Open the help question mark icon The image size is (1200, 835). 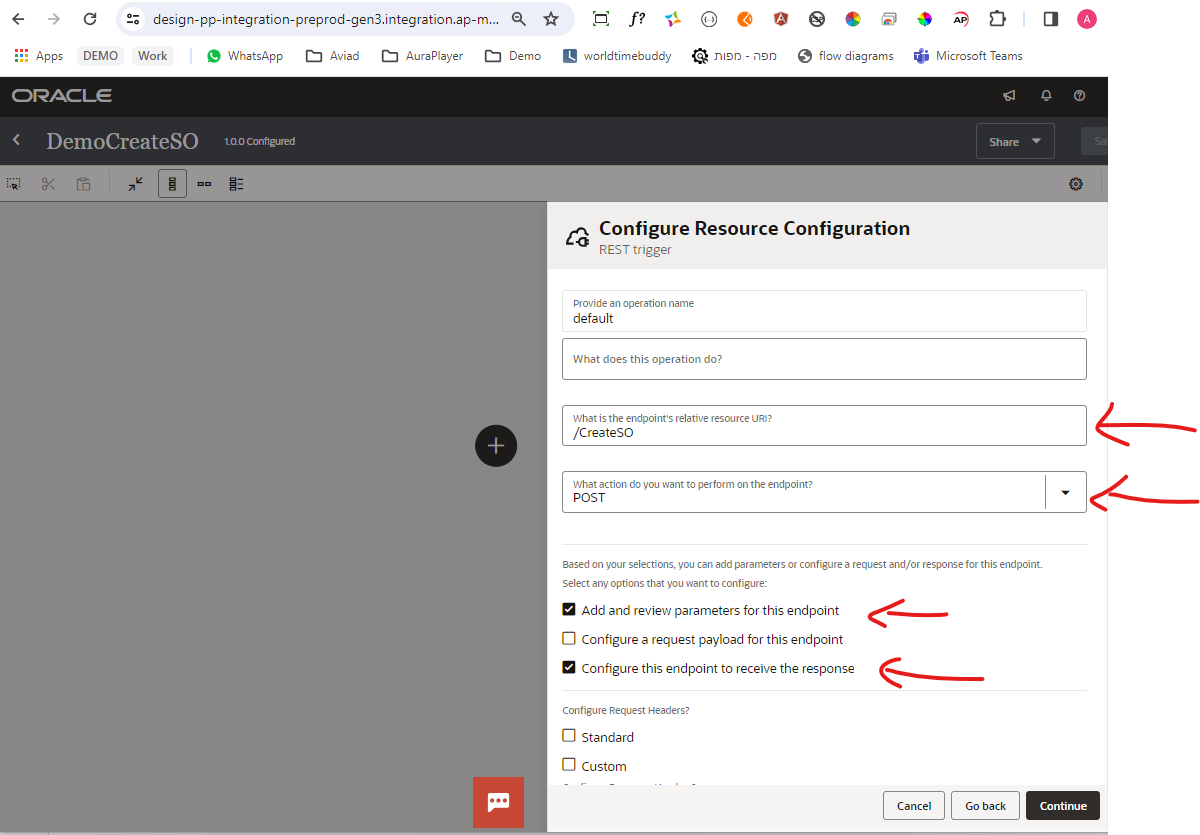point(1079,96)
